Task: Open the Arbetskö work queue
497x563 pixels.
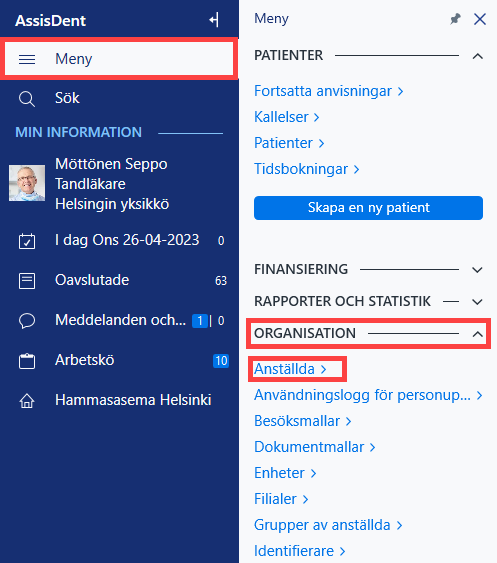Action: point(119,360)
